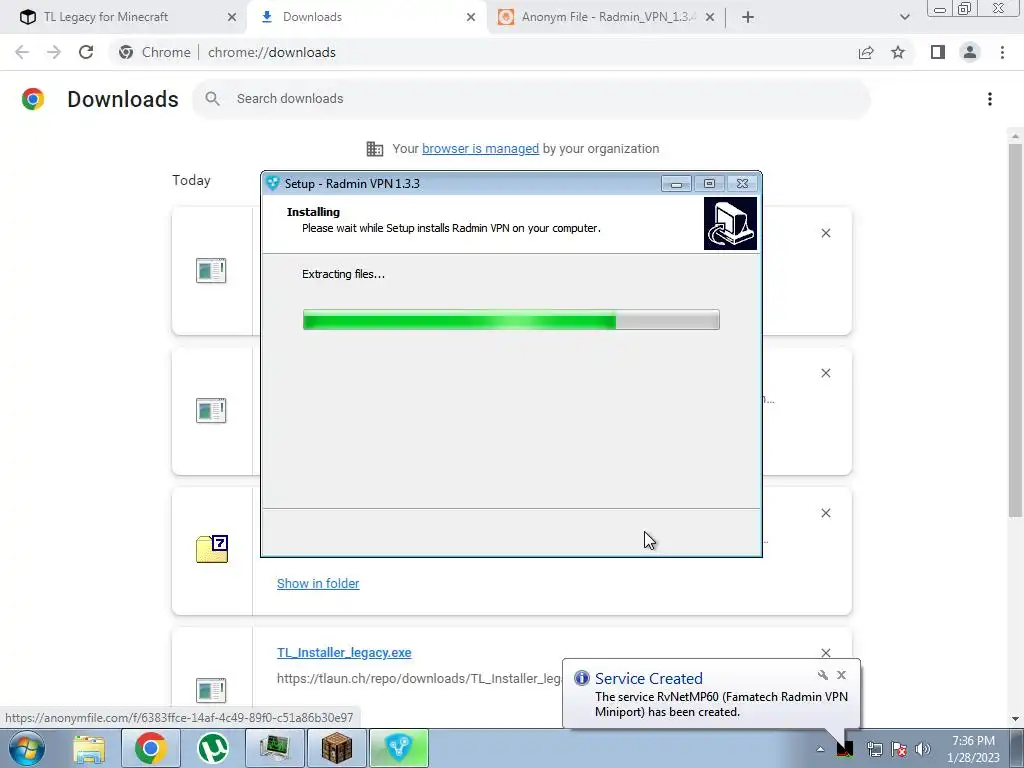Image resolution: width=1024 pixels, height=768 pixels.
Task: Open the TL_Installer_legacy.exe download link
Action: (344, 652)
